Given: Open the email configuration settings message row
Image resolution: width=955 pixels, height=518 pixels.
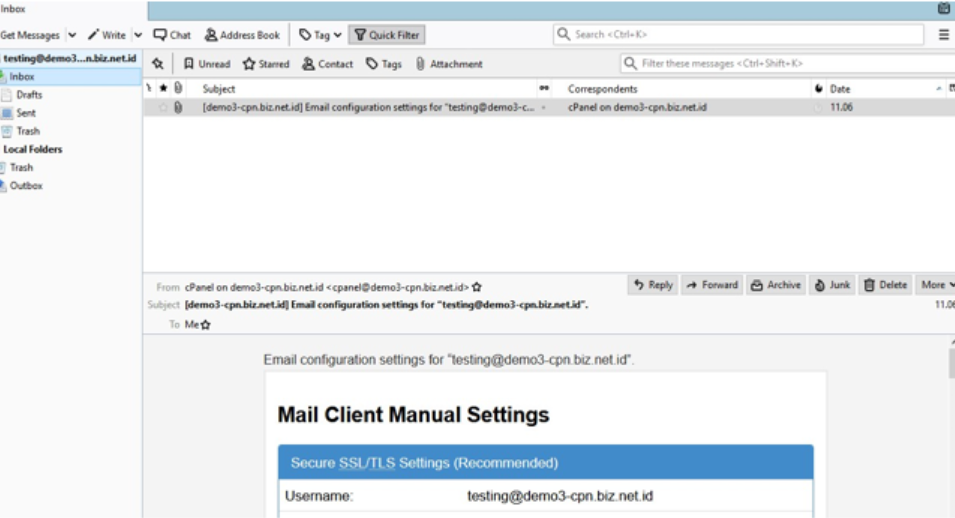Looking at the screenshot, I should point(370,107).
